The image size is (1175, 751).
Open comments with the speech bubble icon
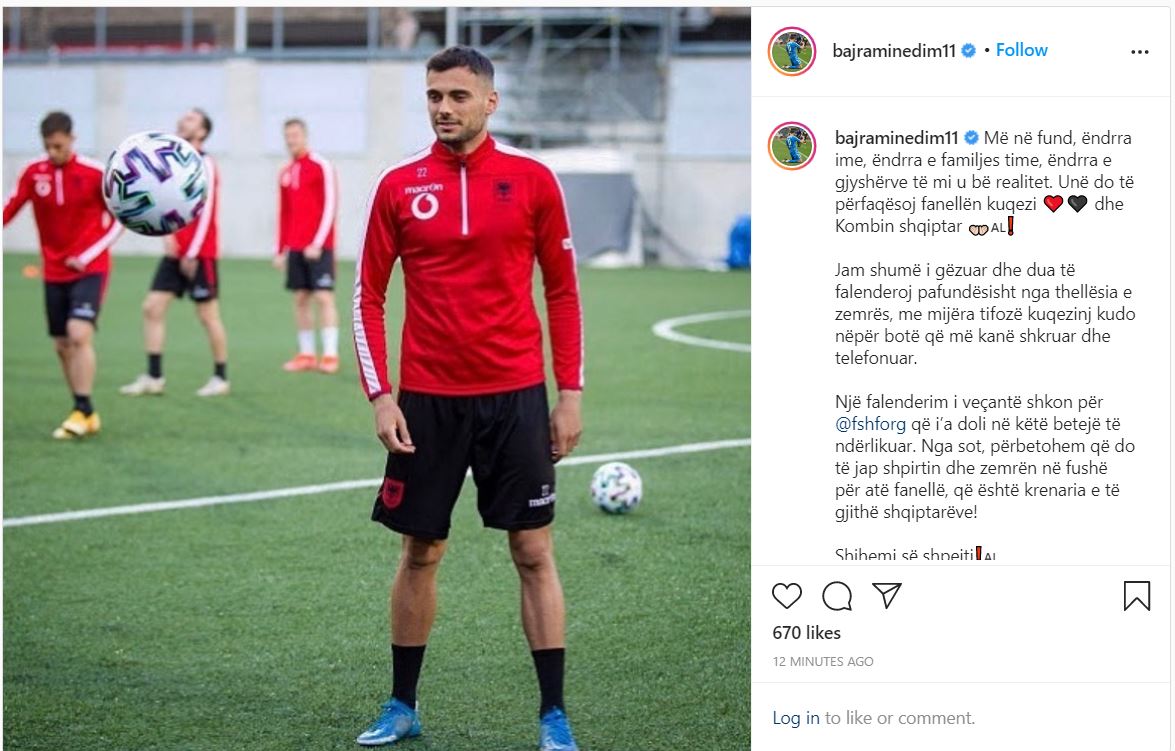point(836,596)
